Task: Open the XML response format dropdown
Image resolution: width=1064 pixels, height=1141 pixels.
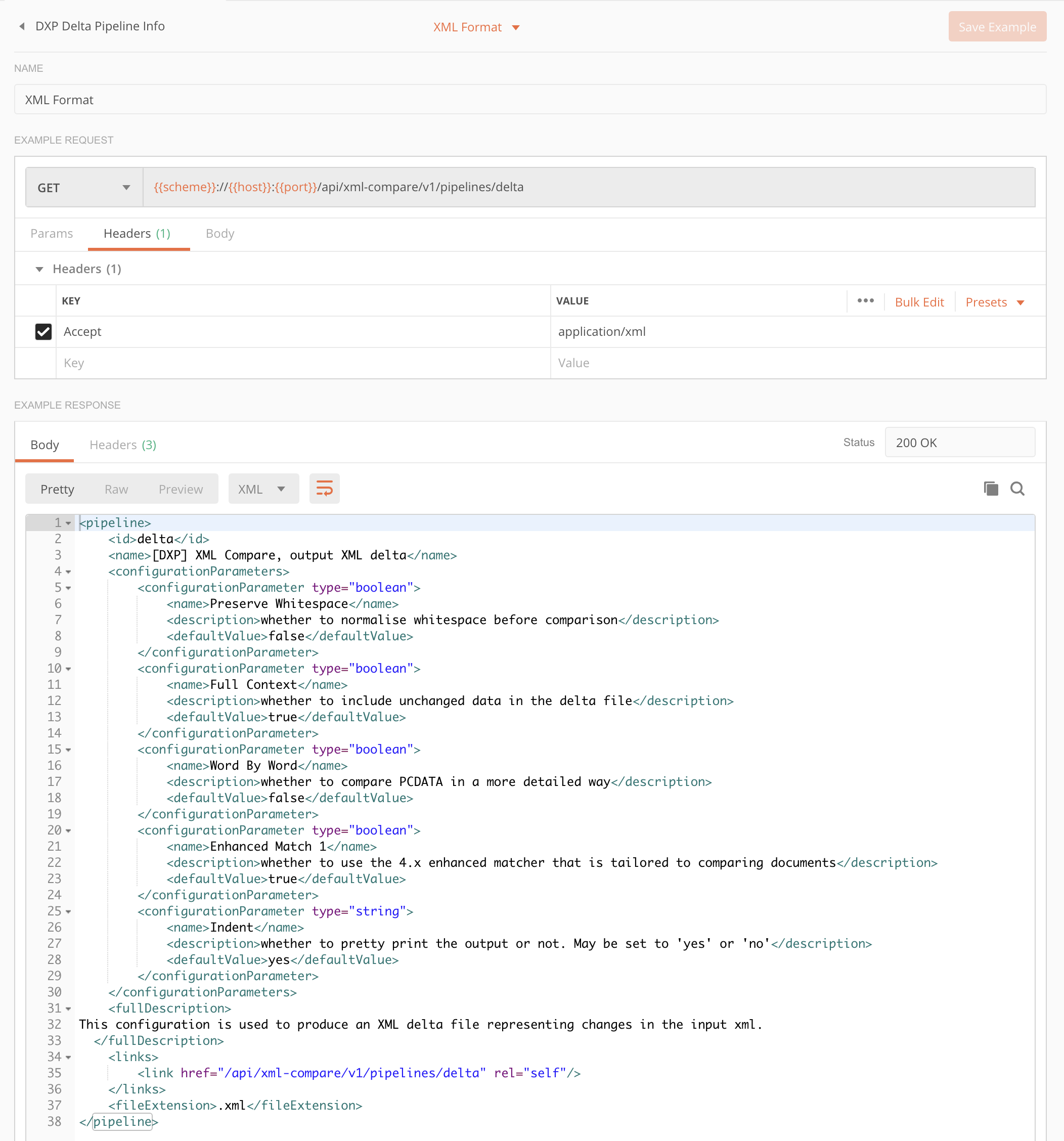Action: point(263,489)
